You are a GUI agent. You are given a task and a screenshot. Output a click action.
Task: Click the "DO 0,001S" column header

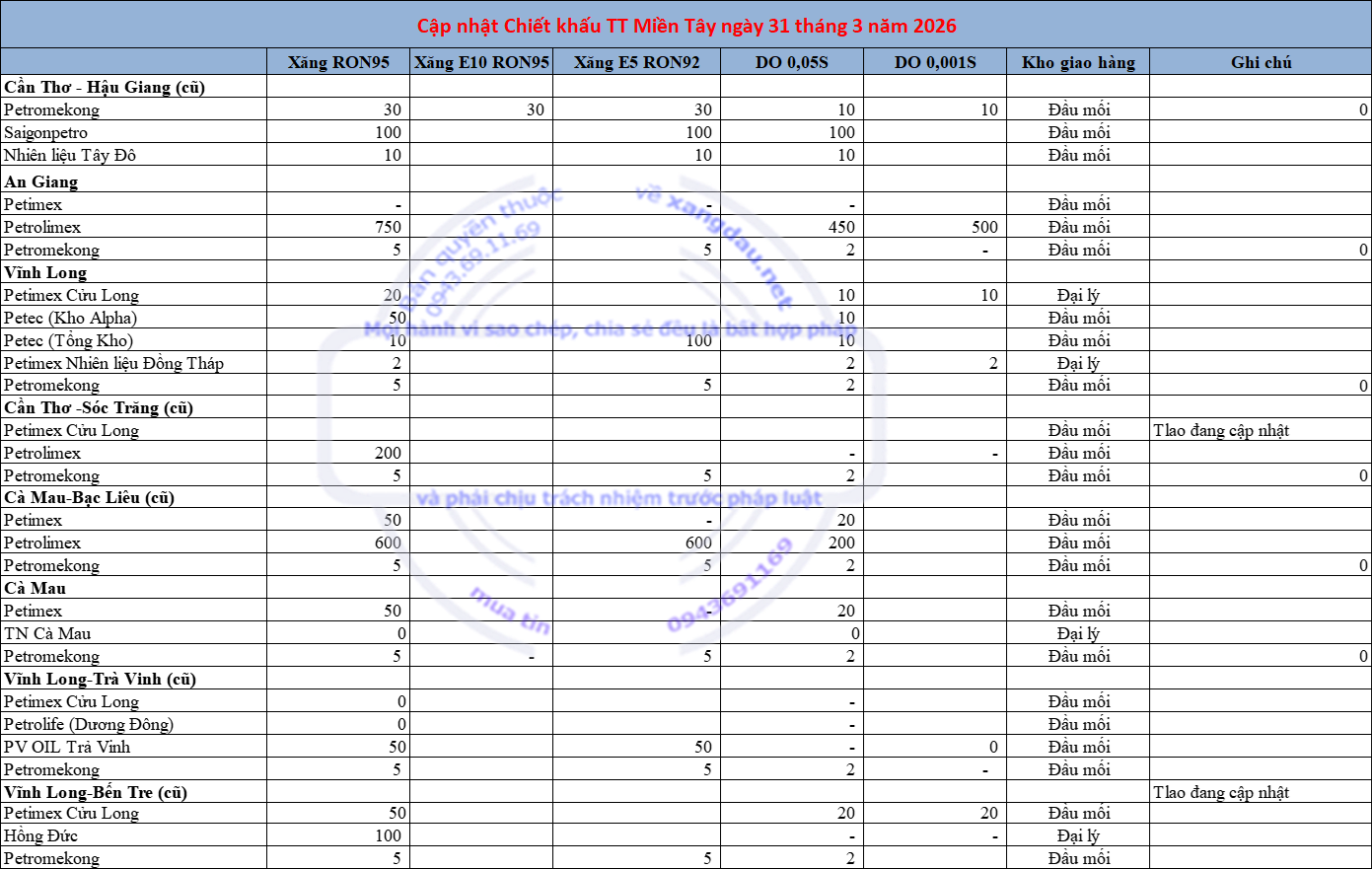click(x=934, y=62)
